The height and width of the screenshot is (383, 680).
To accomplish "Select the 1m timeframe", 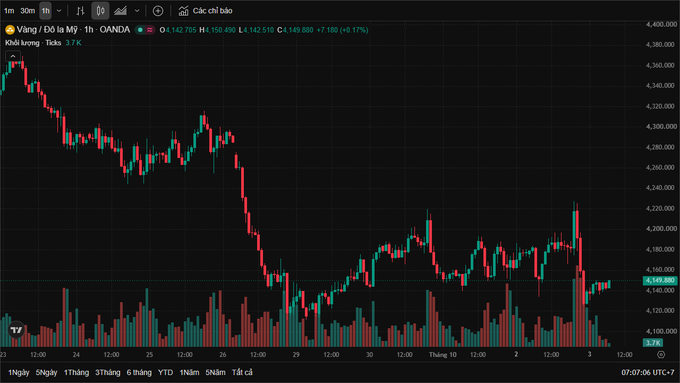I will tap(9, 11).
